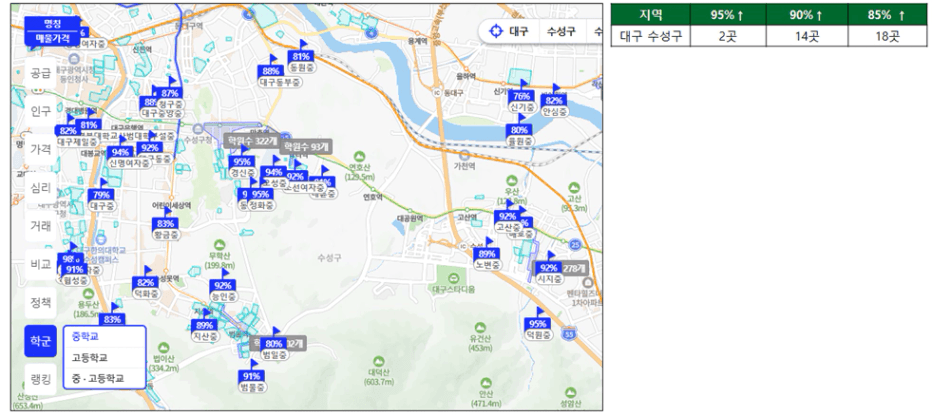Open the 고산중 92% flag marker
This screenshot has width=932, height=417.
point(508,216)
